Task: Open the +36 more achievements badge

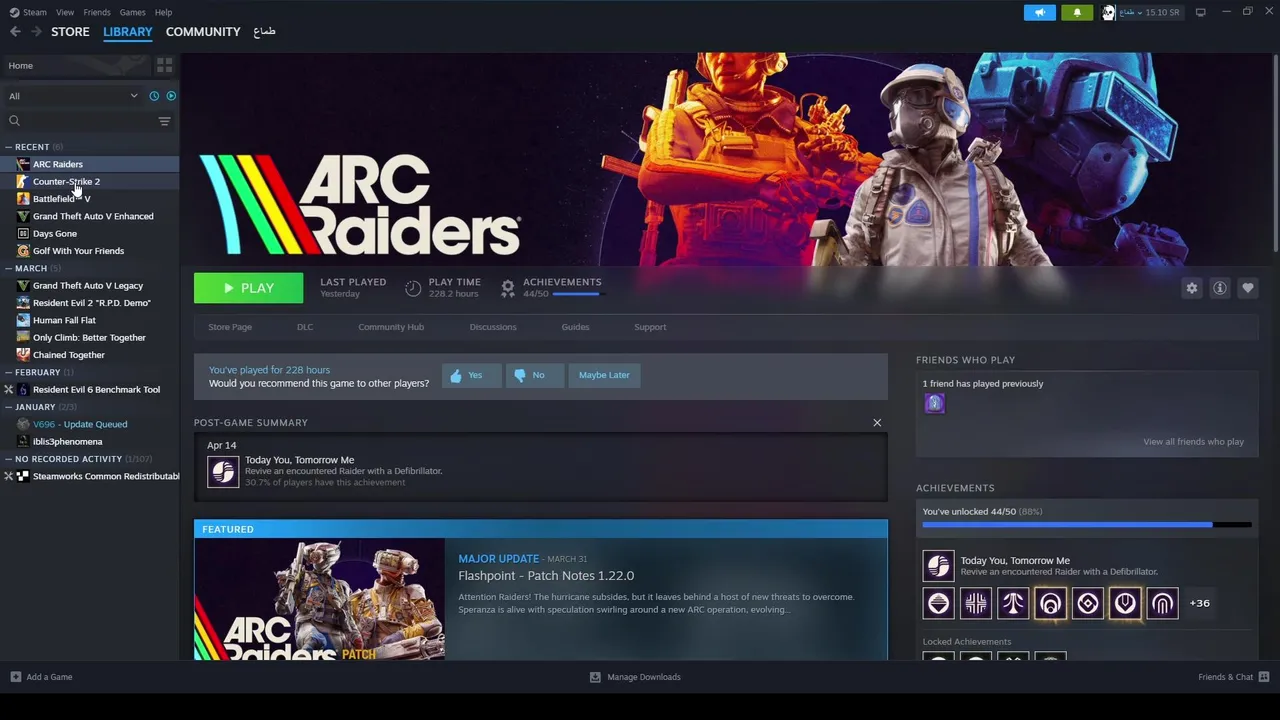Action: 1200,603
